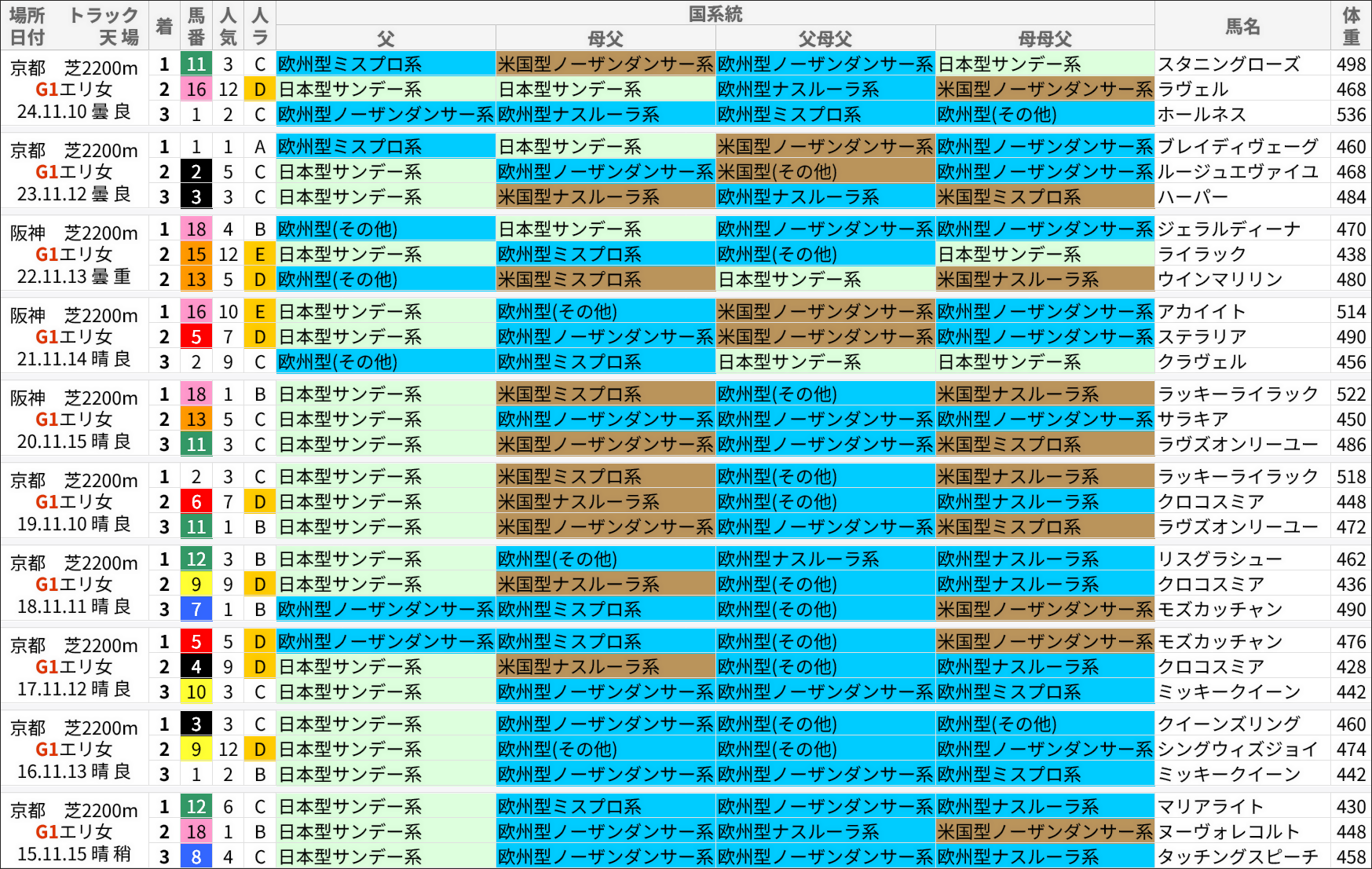Click the 24.11.10 race date label
The image size is (1372, 869).
click(75, 111)
